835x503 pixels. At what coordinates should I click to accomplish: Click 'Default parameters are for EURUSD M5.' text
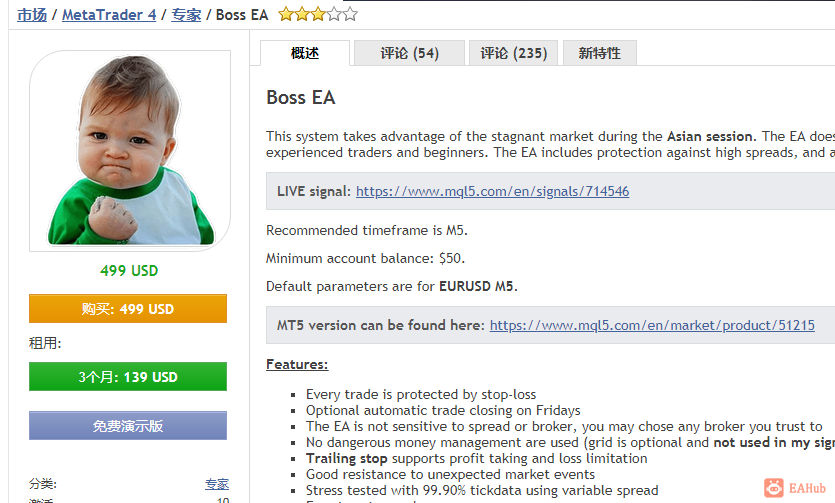392,286
